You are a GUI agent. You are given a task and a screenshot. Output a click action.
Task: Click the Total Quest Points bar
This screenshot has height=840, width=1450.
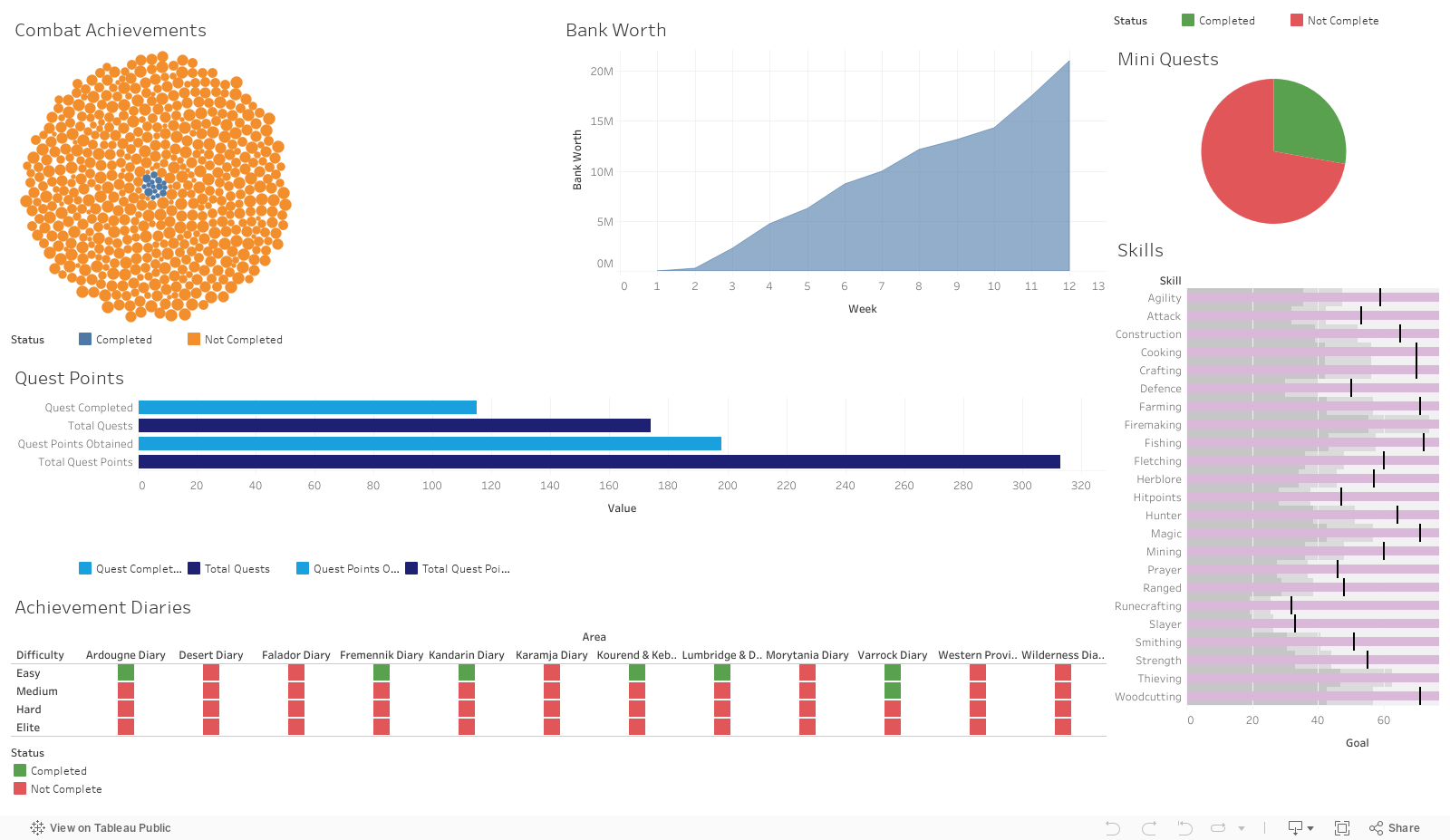point(599,462)
